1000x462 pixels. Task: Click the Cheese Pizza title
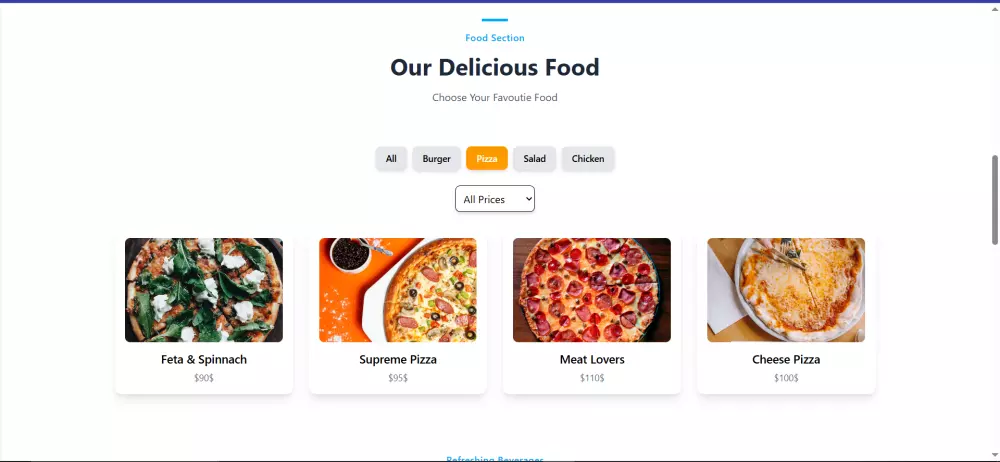[x=786, y=359]
